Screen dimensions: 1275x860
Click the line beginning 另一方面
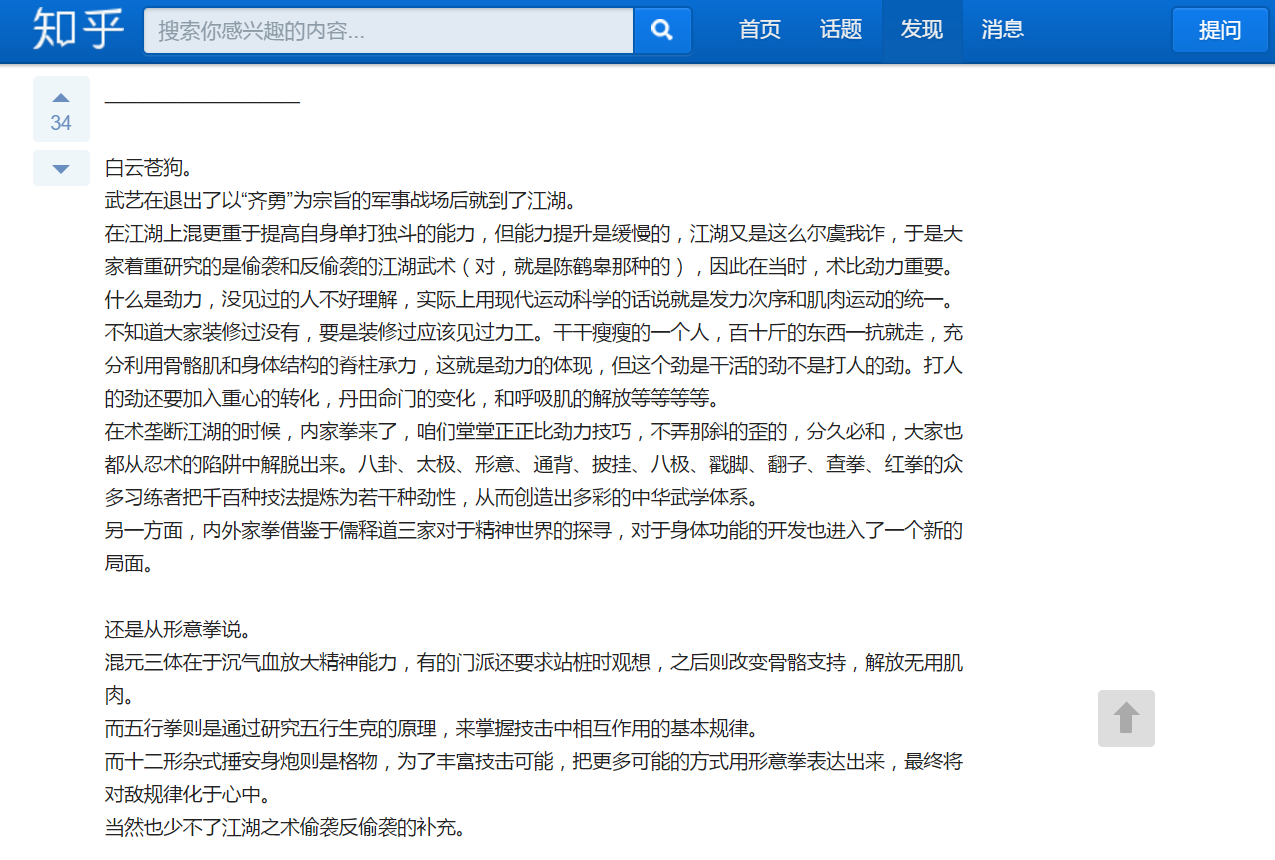(x=533, y=530)
